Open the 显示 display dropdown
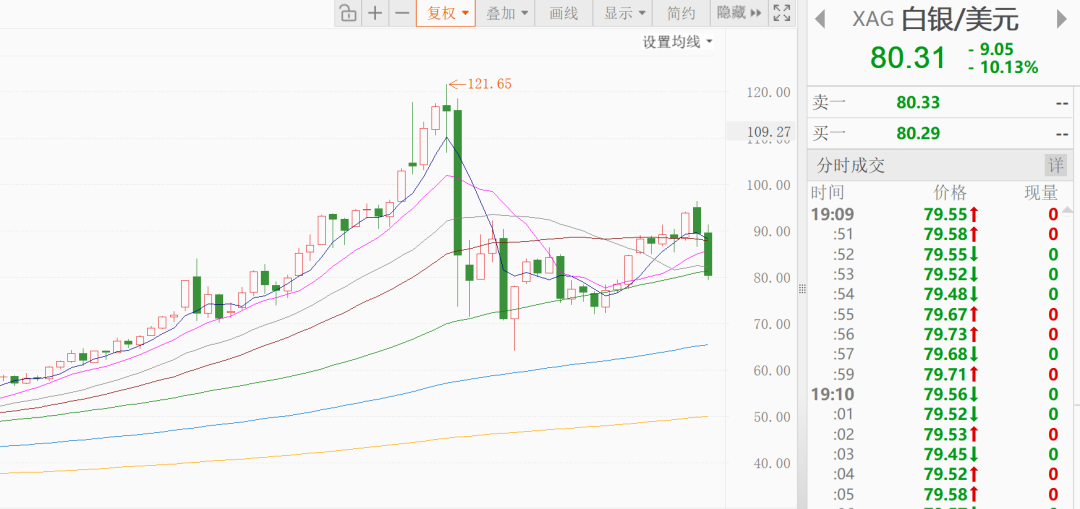The height and width of the screenshot is (509, 1080). [x=625, y=13]
